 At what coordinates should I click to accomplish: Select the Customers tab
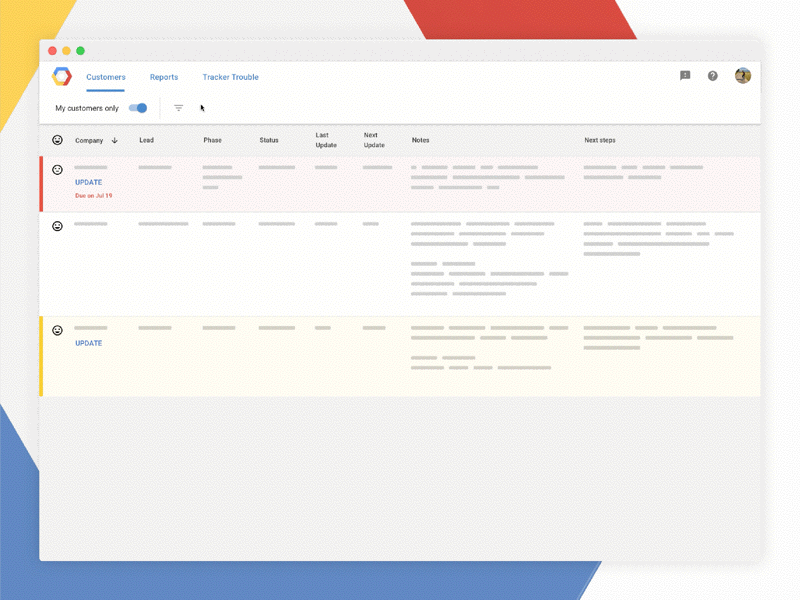[x=105, y=77]
